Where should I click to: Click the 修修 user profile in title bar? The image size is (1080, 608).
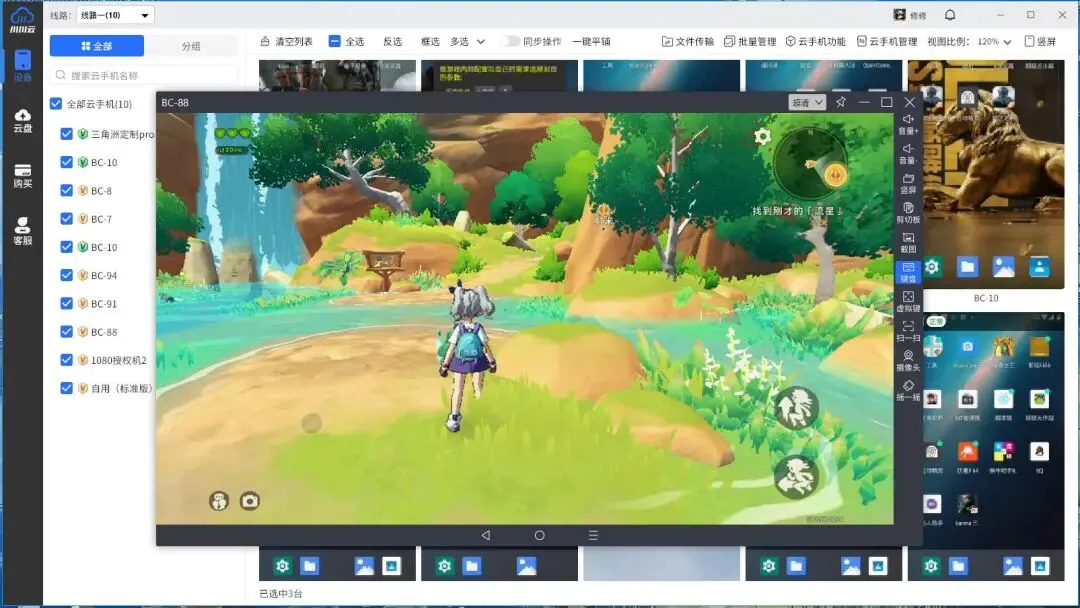click(909, 14)
